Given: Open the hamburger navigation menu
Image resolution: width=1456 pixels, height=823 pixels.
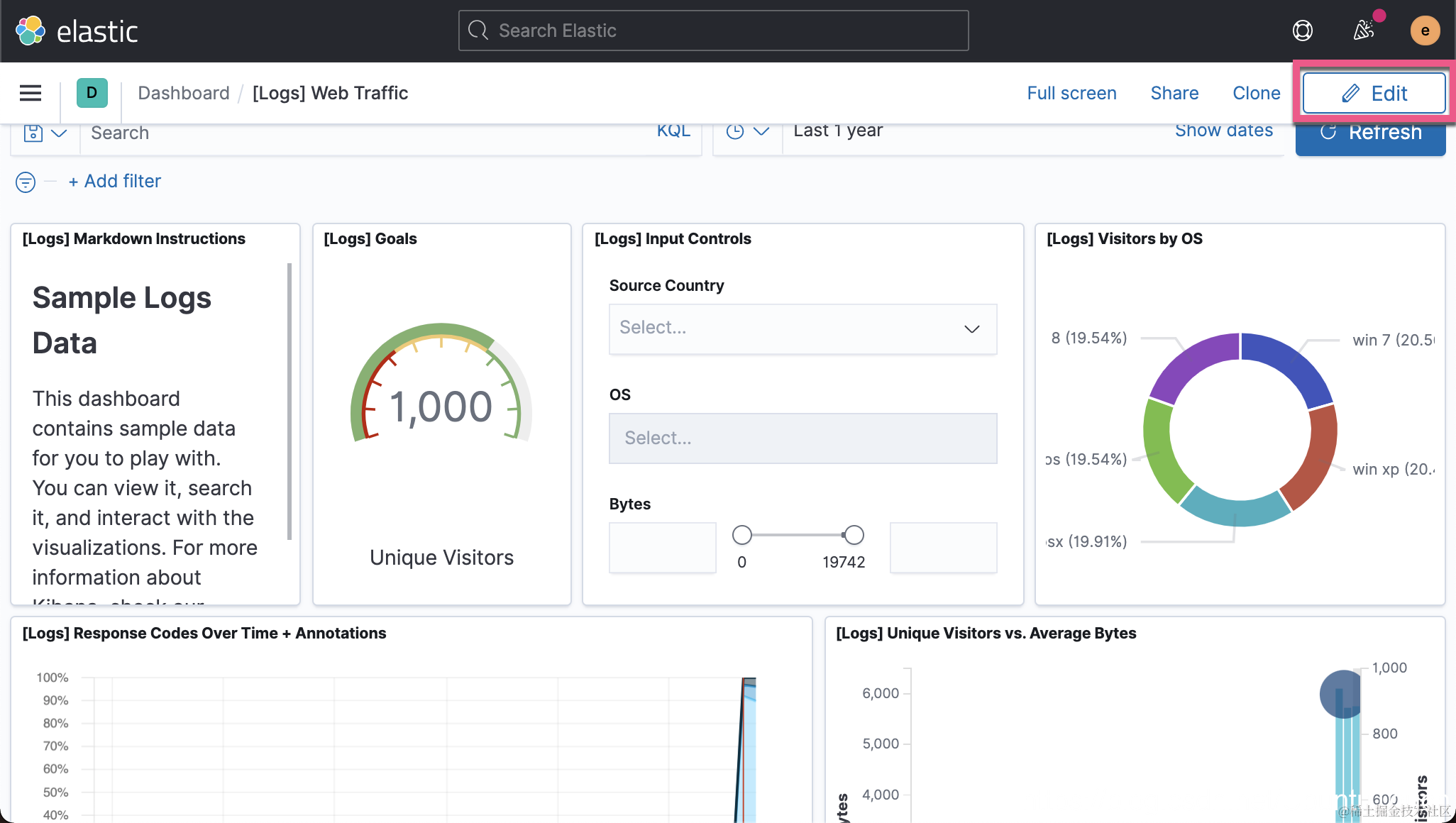Looking at the screenshot, I should 30,93.
